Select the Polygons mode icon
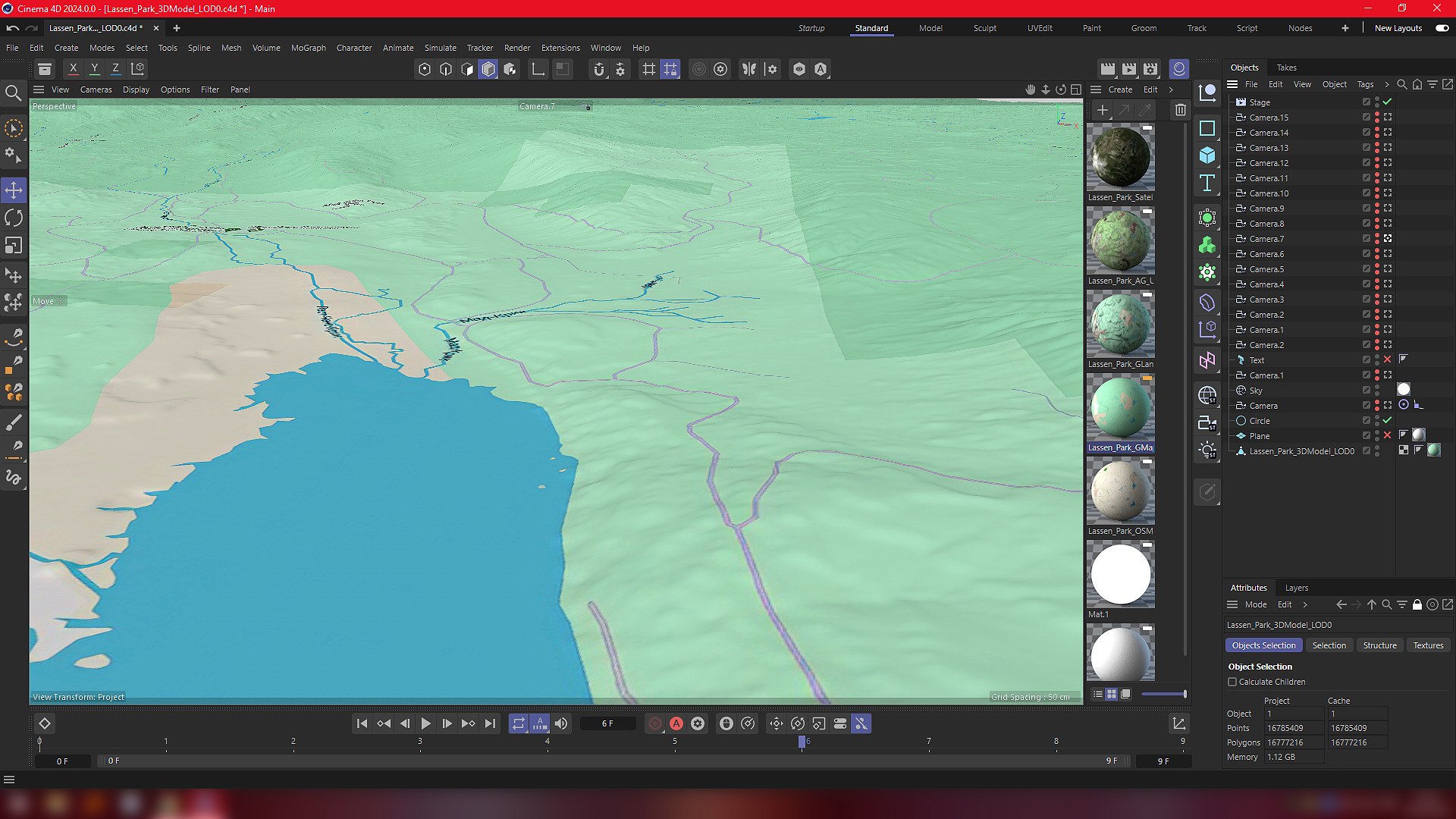 coord(488,69)
